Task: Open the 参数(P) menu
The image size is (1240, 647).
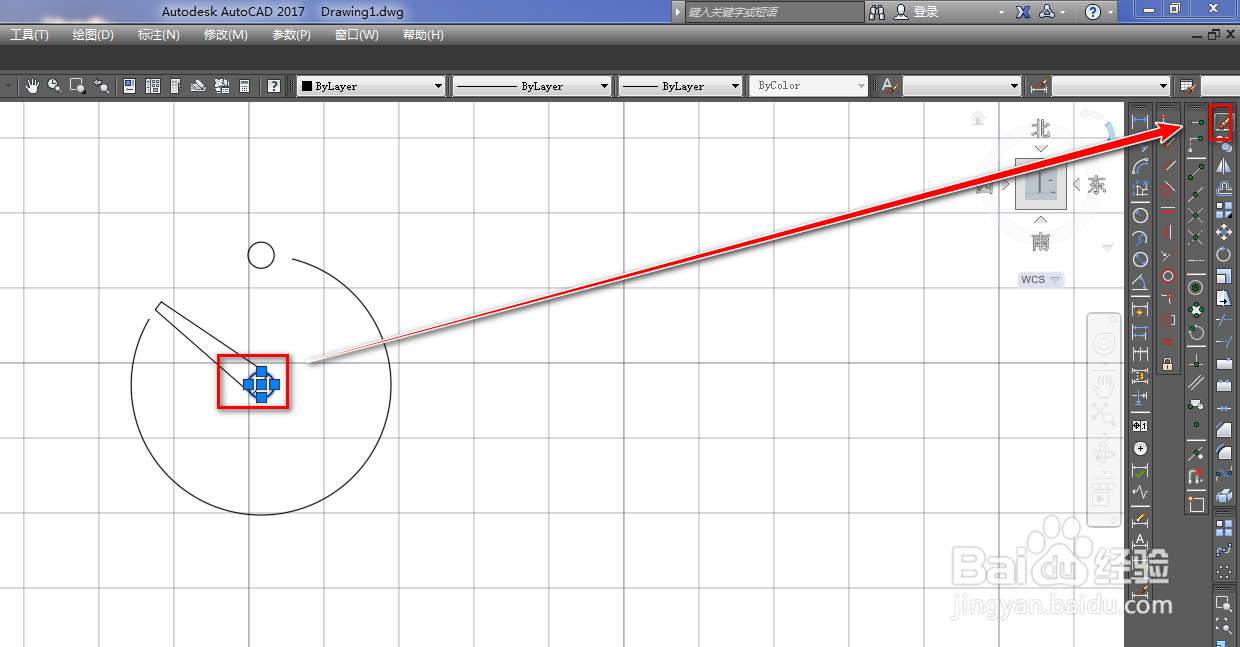Action: coord(291,35)
